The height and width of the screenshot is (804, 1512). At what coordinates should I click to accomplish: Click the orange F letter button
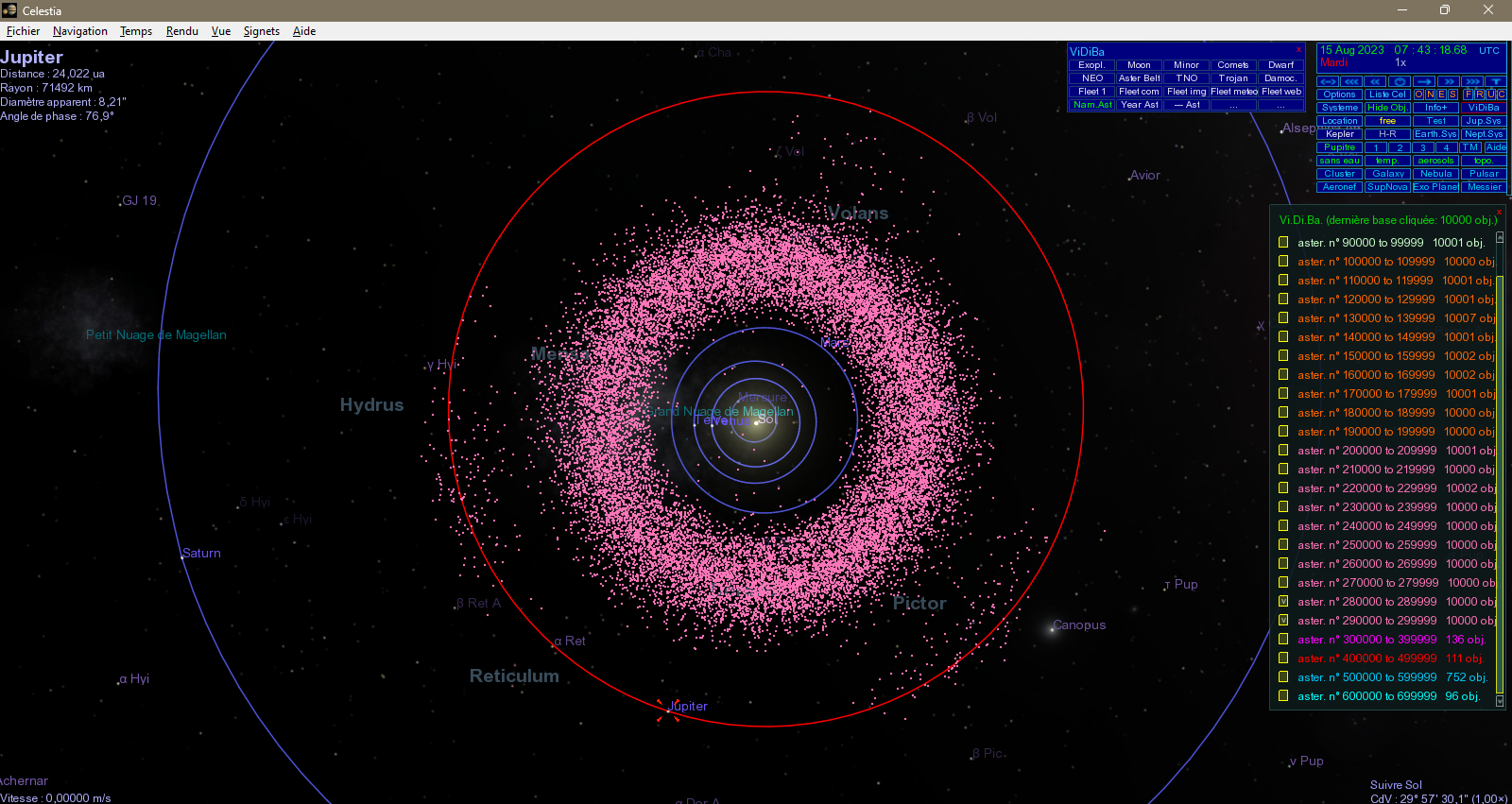pyautogui.click(x=1469, y=94)
